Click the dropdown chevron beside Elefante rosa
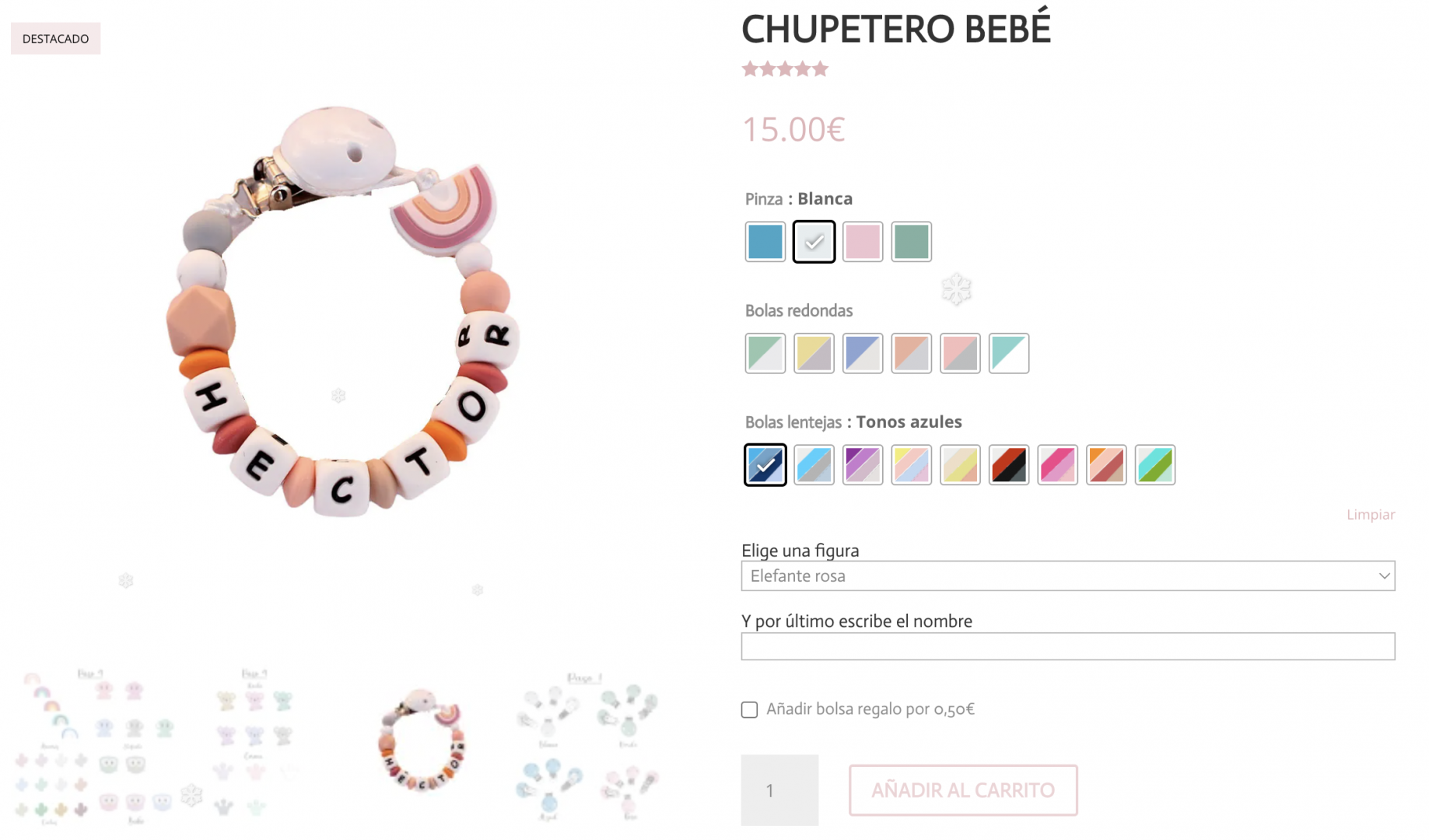 pyautogui.click(x=1384, y=576)
